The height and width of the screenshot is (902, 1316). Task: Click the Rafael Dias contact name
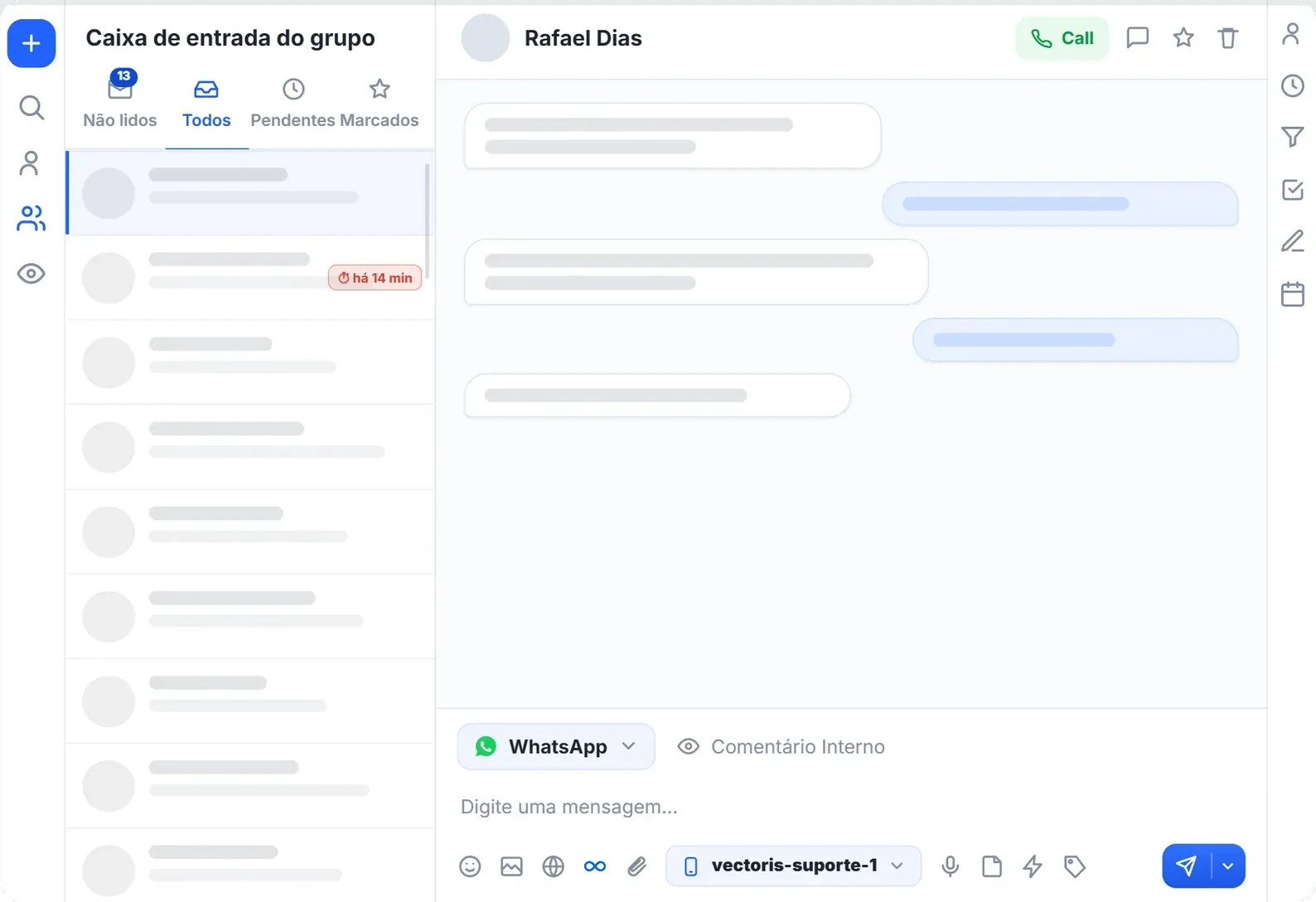[583, 38]
